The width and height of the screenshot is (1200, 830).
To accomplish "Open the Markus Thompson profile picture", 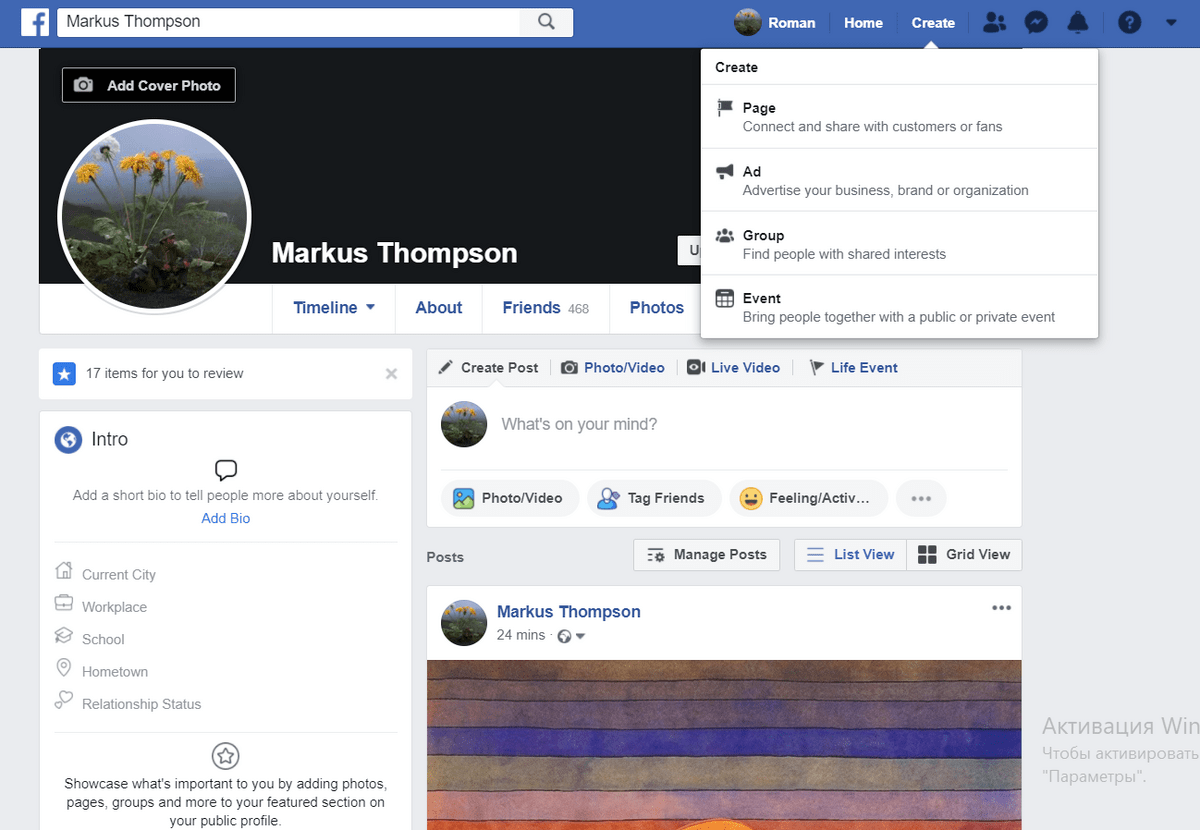I will coord(154,215).
